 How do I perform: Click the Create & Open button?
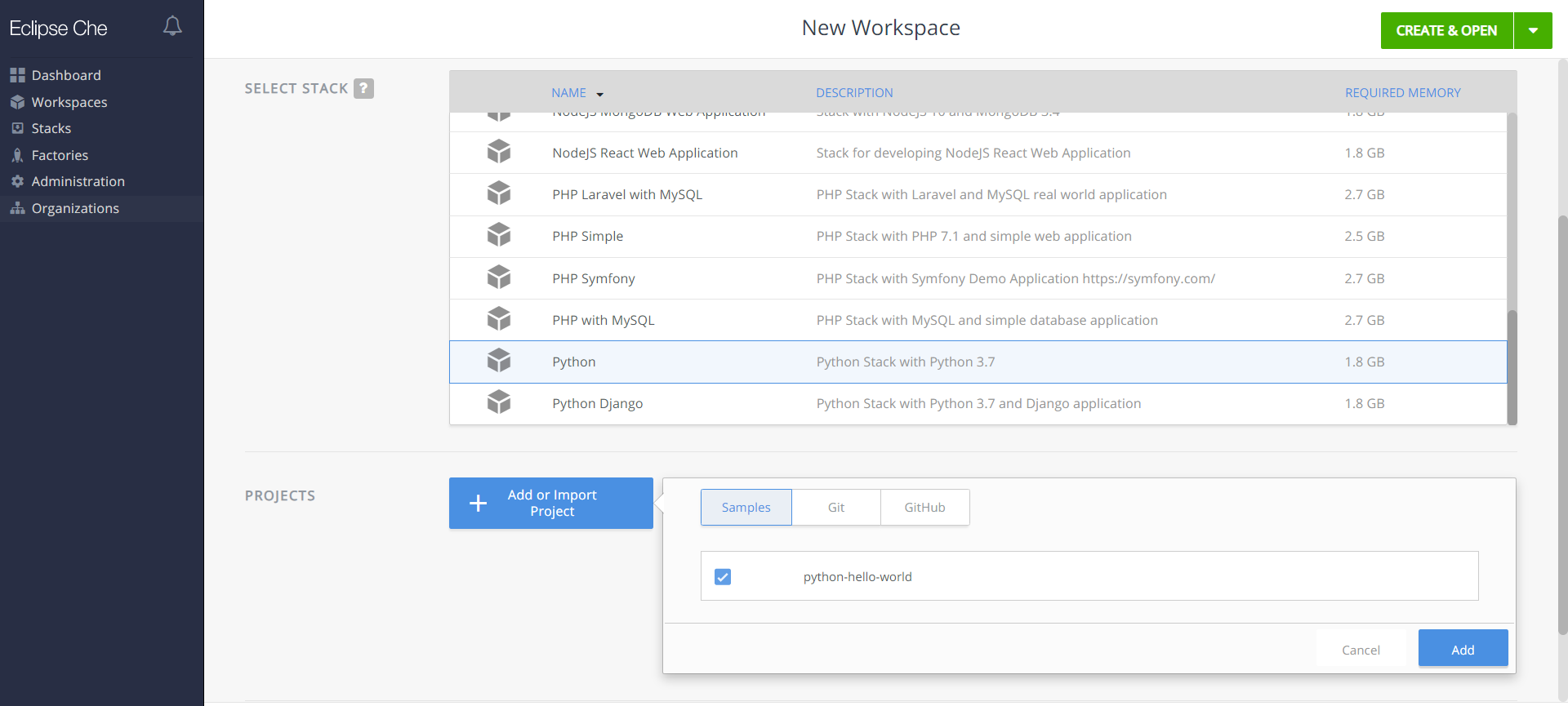(x=1446, y=30)
